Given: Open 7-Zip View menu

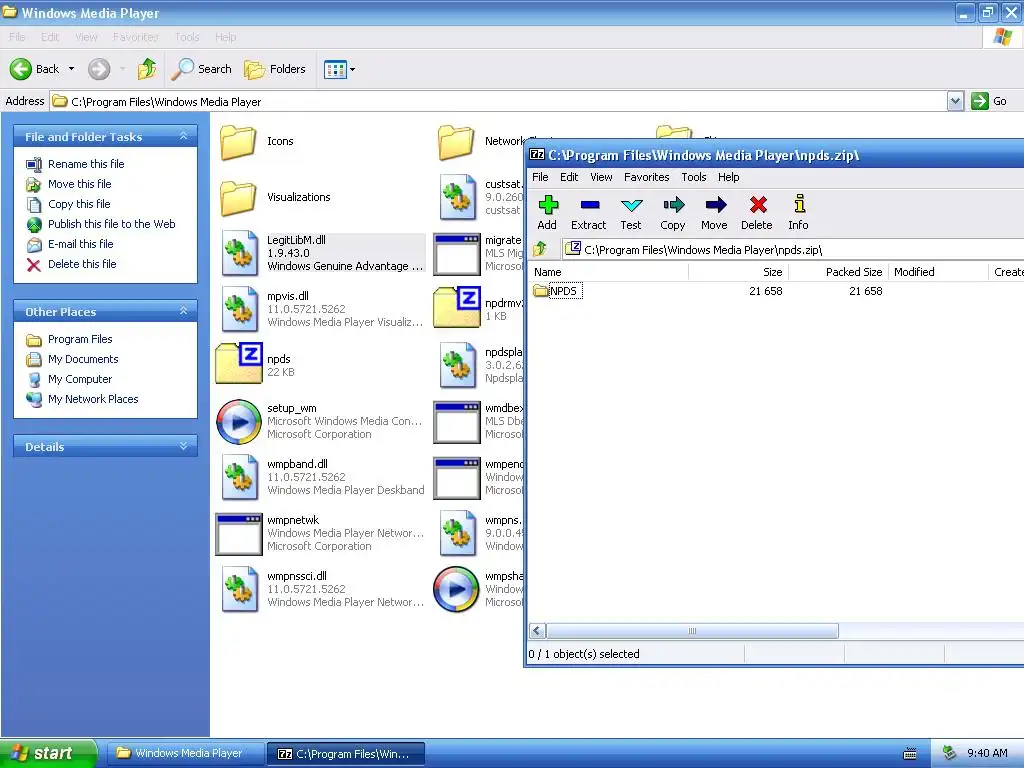Looking at the screenshot, I should [601, 177].
